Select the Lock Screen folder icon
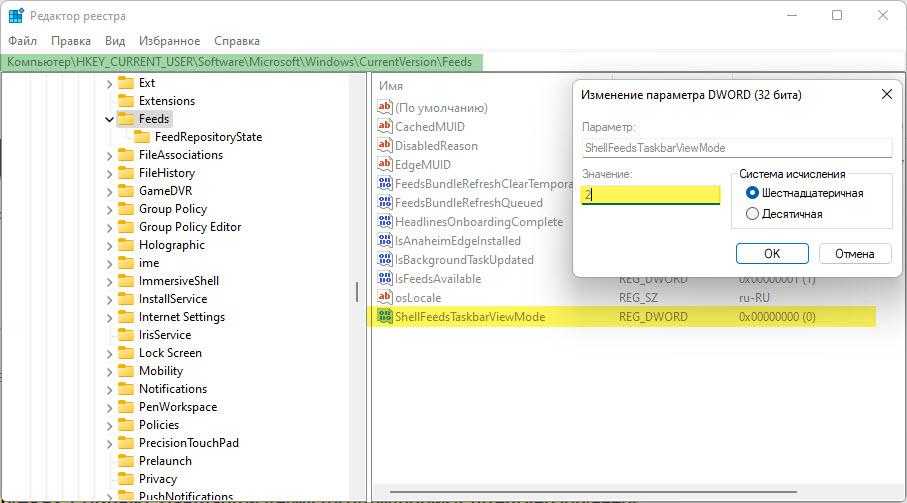 pos(126,353)
